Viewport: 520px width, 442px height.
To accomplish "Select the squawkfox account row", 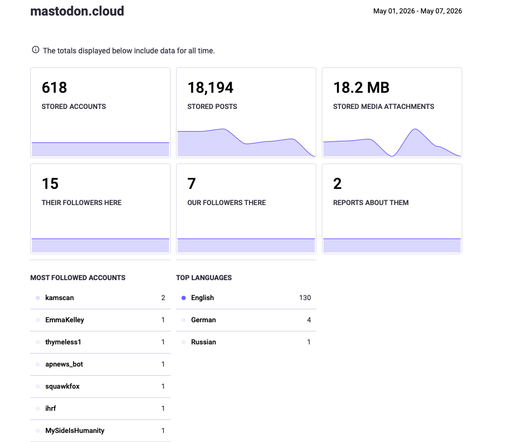I will click(x=100, y=386).
